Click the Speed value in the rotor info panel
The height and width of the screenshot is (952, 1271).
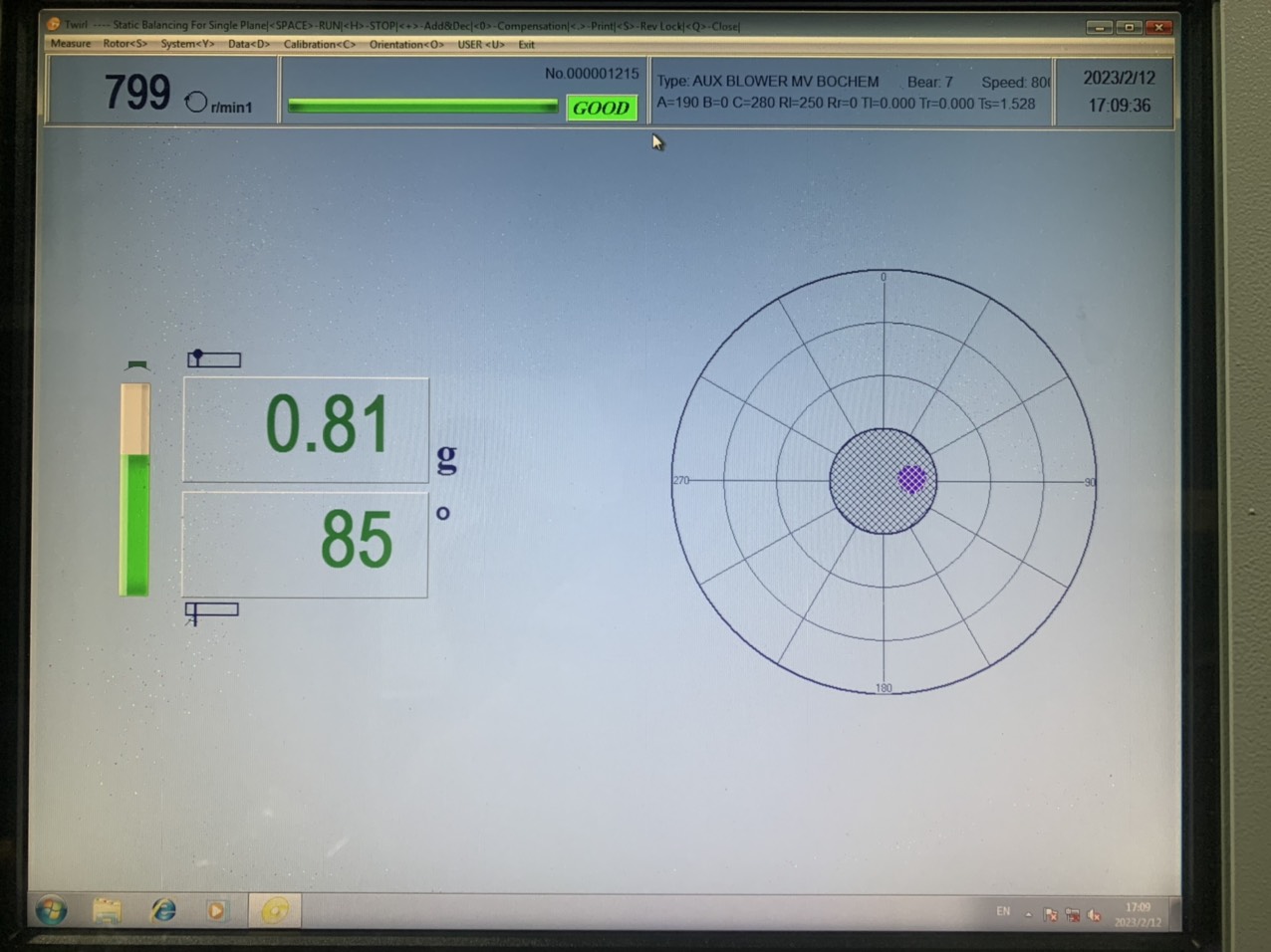coord(1015,83)
